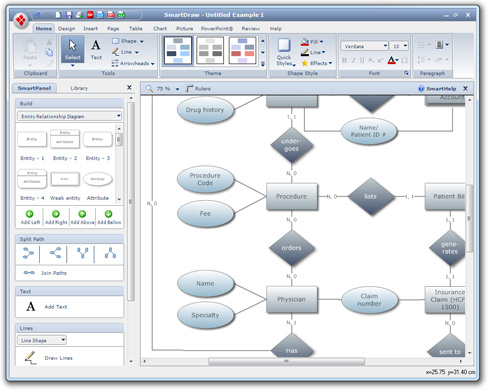The image size is (490, 391).
Task: Click the horizontal canvas scrollbar thumb
Action: (x=286, y=361)
